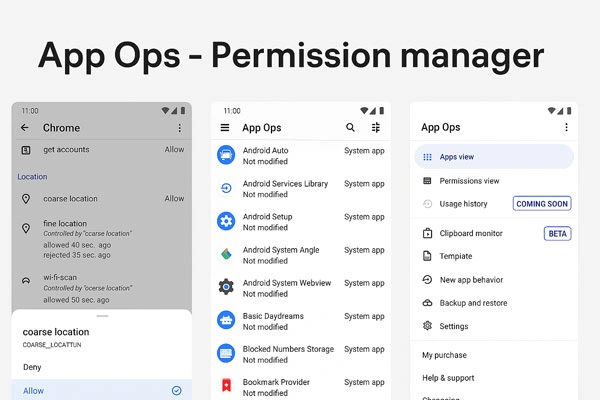This screenshot has height=400, width=600.
Task: Open Usage history menu item
Action: (494, 204)
